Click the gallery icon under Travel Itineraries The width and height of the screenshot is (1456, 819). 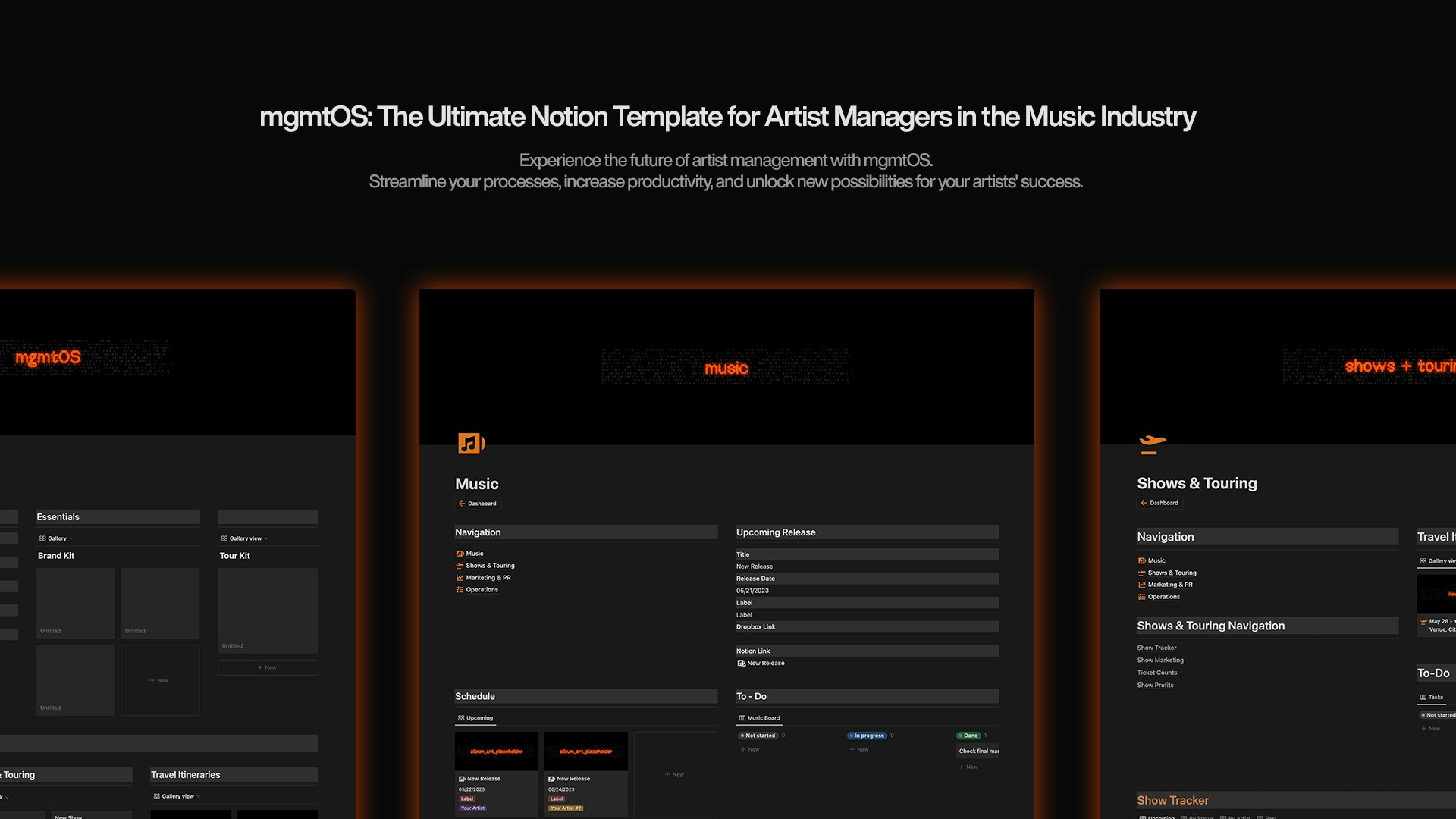[x=157, y=796]
